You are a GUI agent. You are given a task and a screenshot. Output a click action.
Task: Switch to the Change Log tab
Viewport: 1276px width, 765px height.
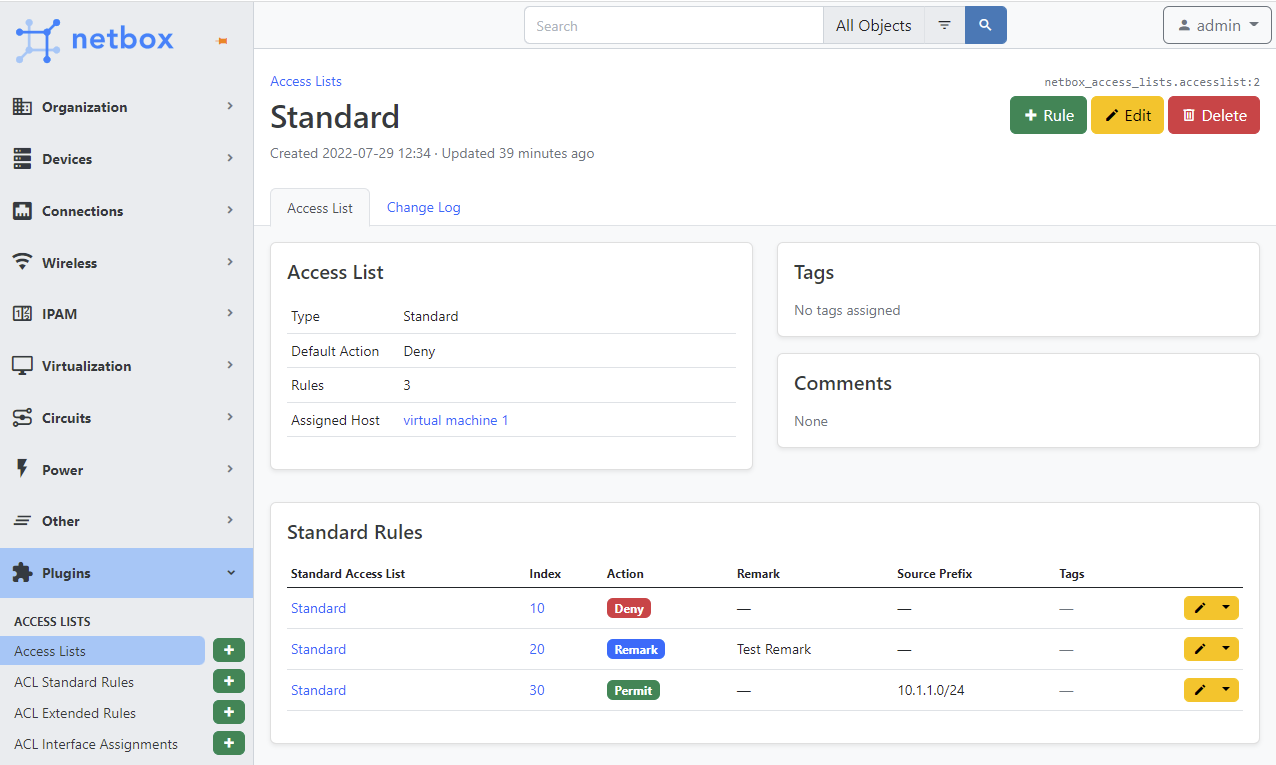pos(423,207)
